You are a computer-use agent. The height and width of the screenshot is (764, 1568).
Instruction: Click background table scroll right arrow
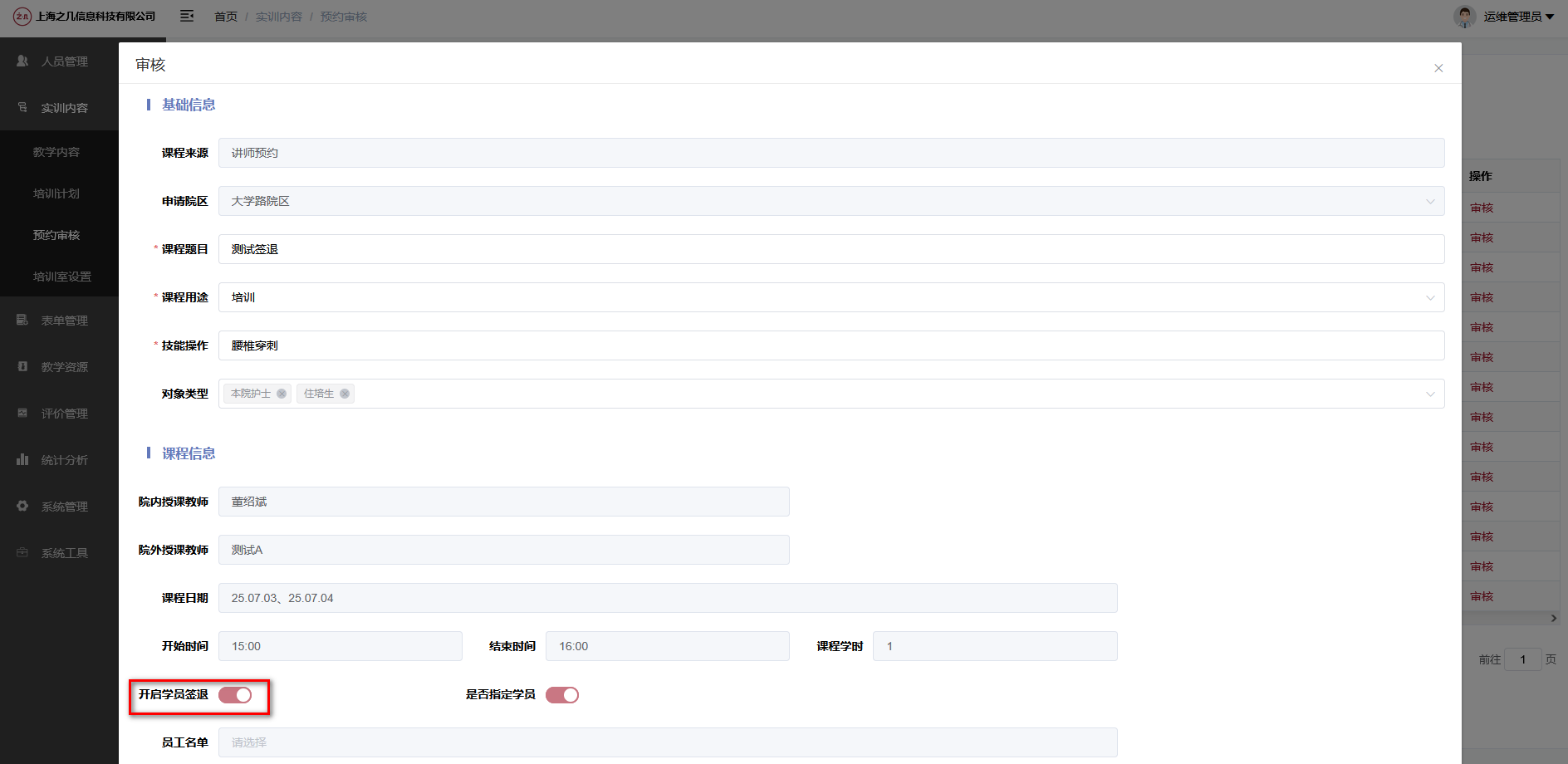tap(1554, 618)
